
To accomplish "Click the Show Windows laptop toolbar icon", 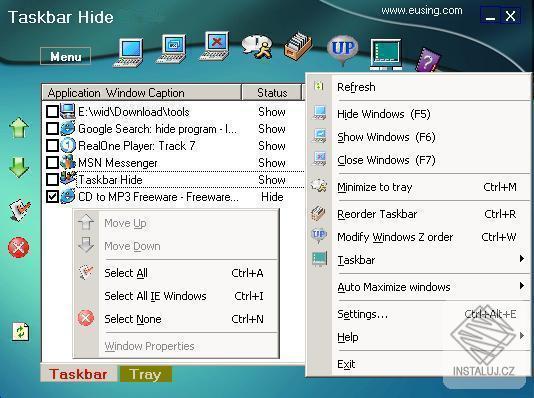I will point(171,49).
